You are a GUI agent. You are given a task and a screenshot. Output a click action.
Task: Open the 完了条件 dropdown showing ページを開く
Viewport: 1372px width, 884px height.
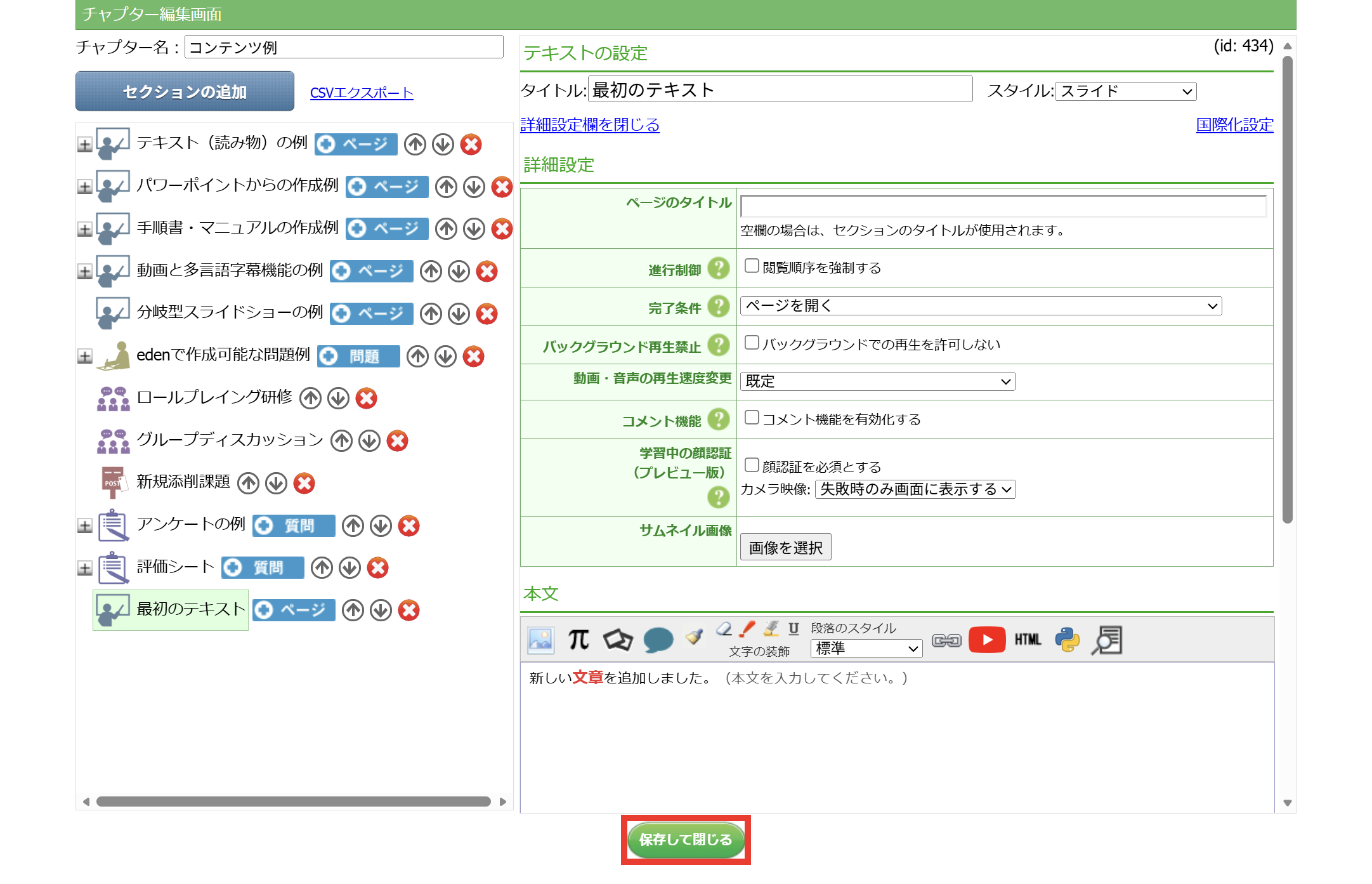[x=981, y=306]
